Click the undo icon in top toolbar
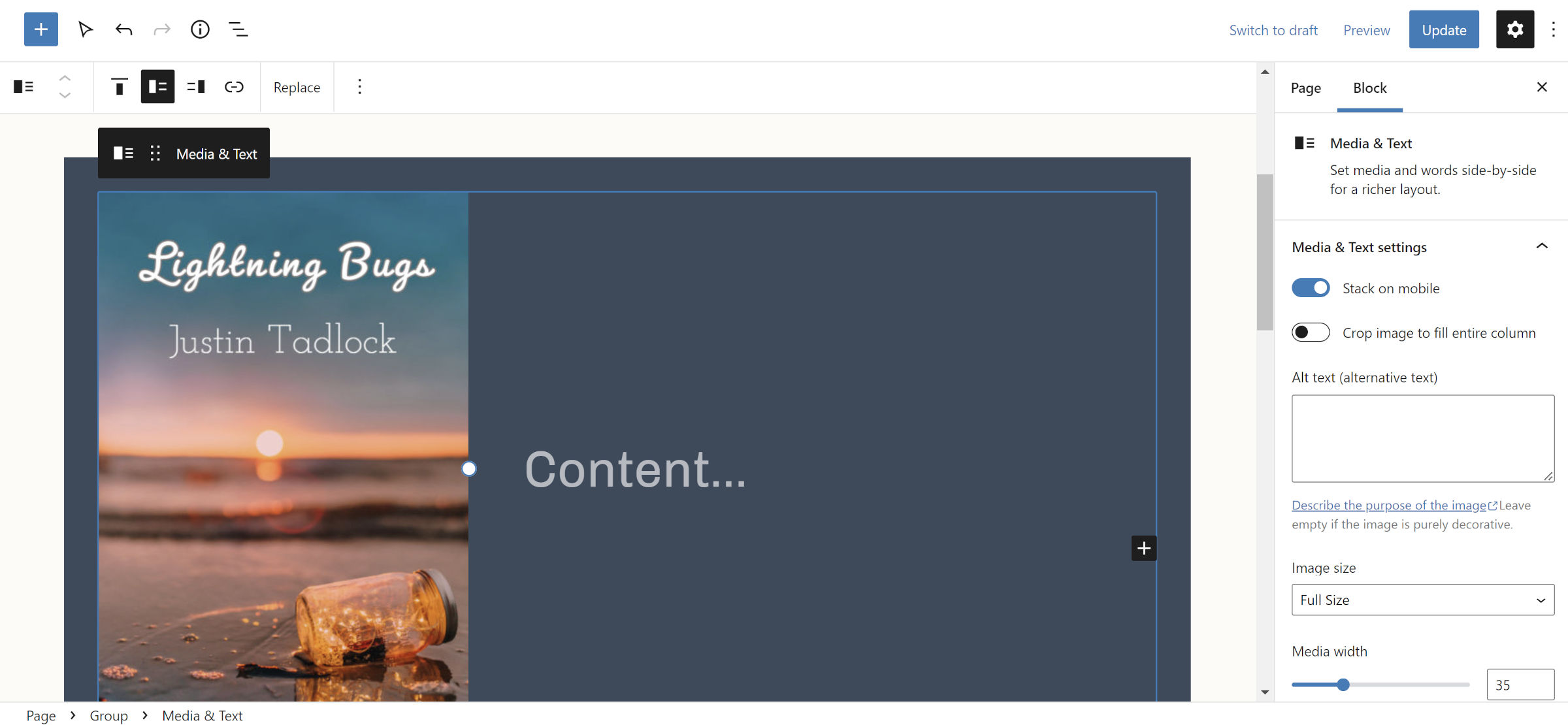This screenshot has height=725, width=1568. (123, 29)
